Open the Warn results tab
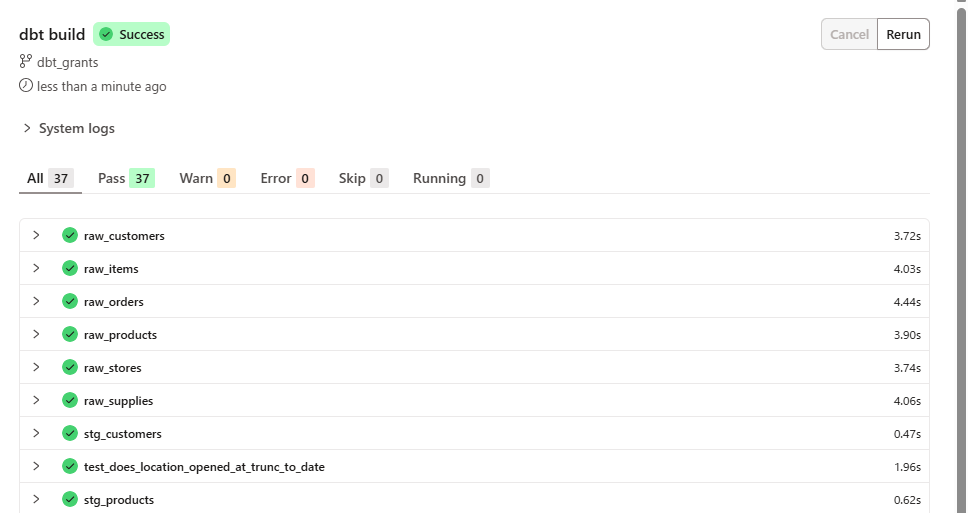This screenshot has height=513, width=968. point(207,179)
